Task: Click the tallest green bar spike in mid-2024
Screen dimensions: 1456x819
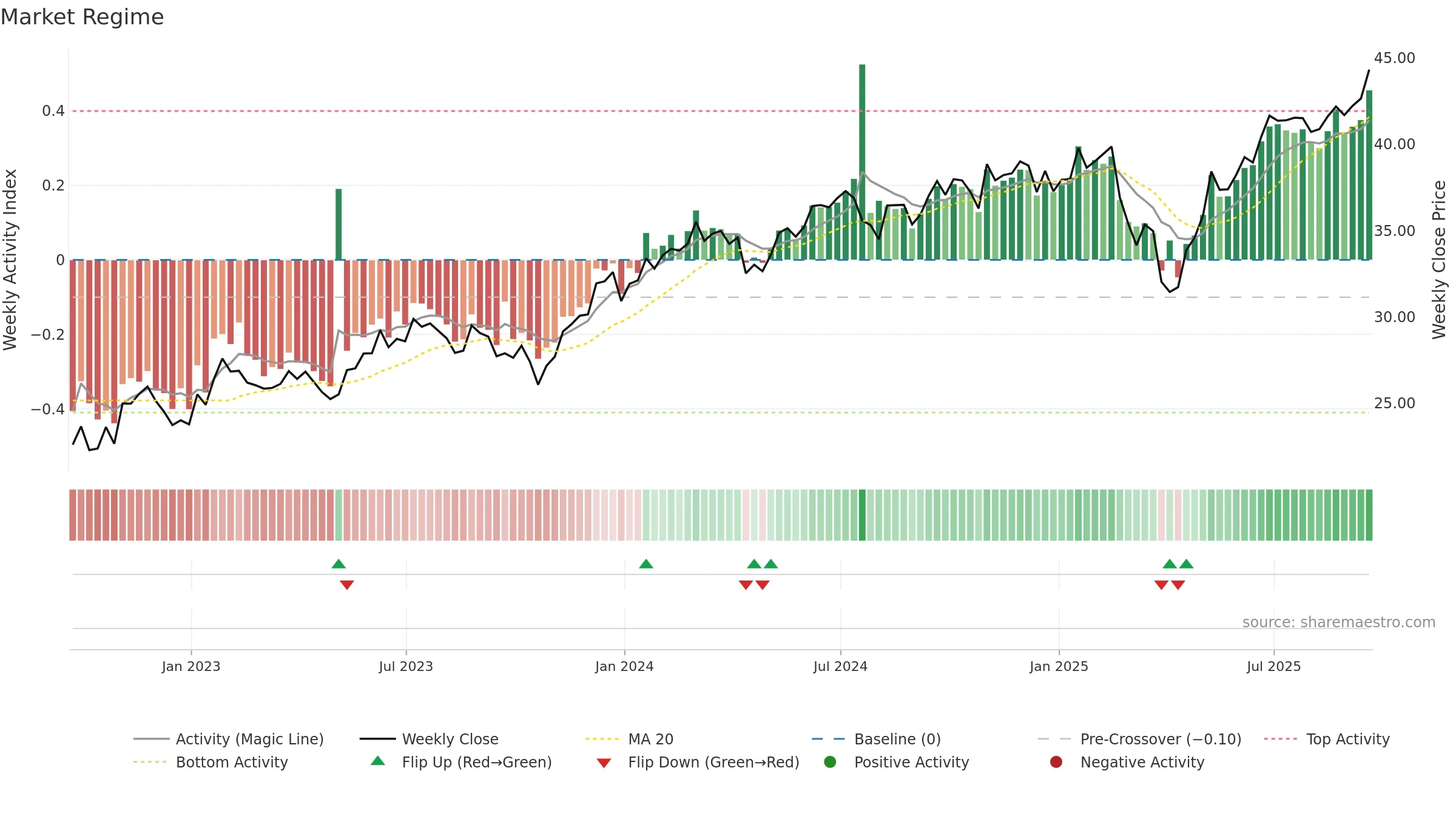Action: coord(862,162)
